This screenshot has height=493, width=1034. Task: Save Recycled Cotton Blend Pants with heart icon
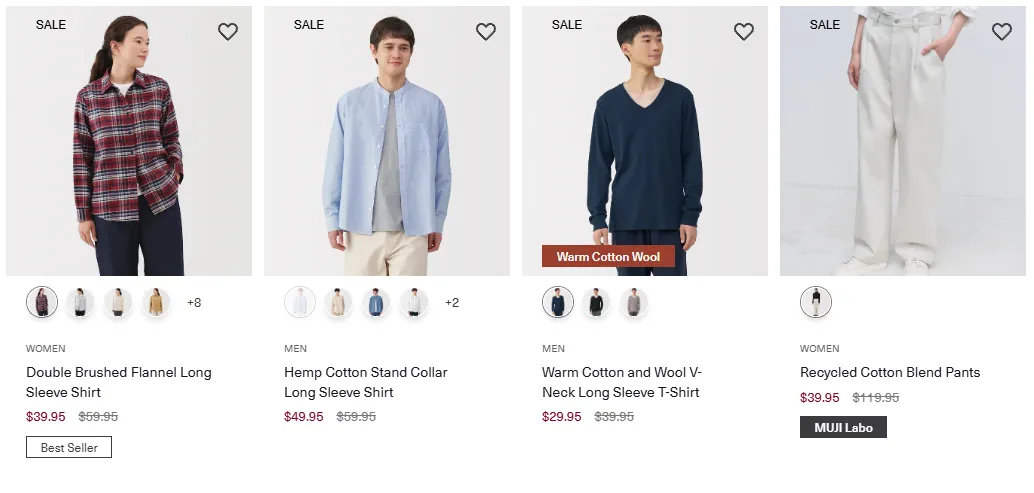pyautogui.click(x=1001, y=31)
